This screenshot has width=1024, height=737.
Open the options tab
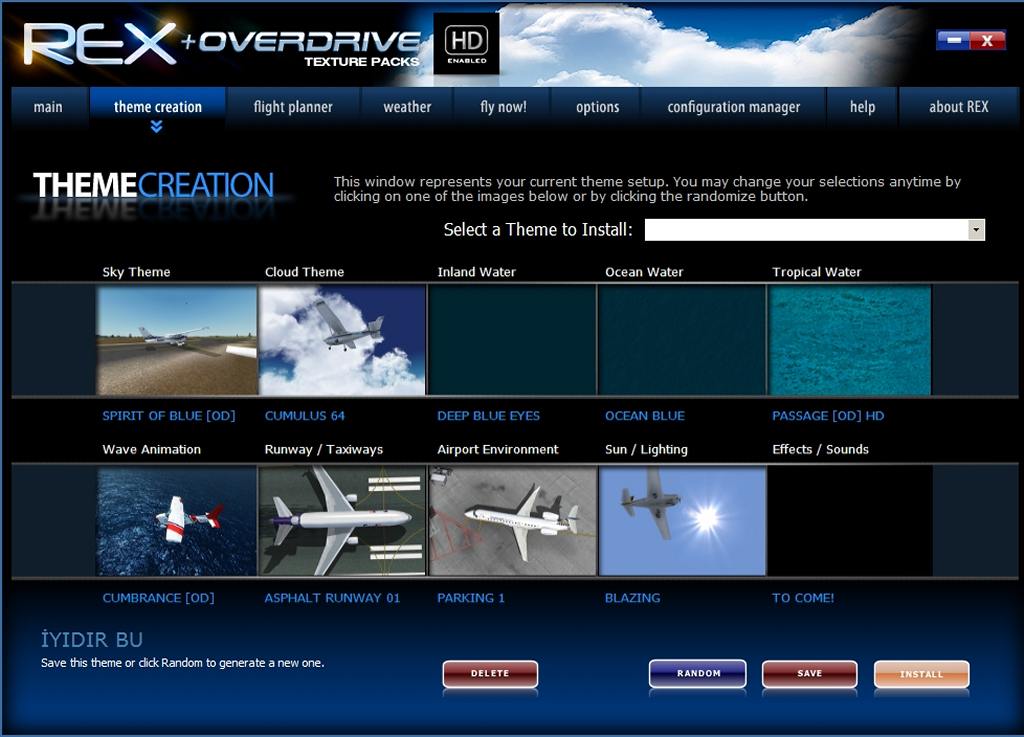[598, 106]
